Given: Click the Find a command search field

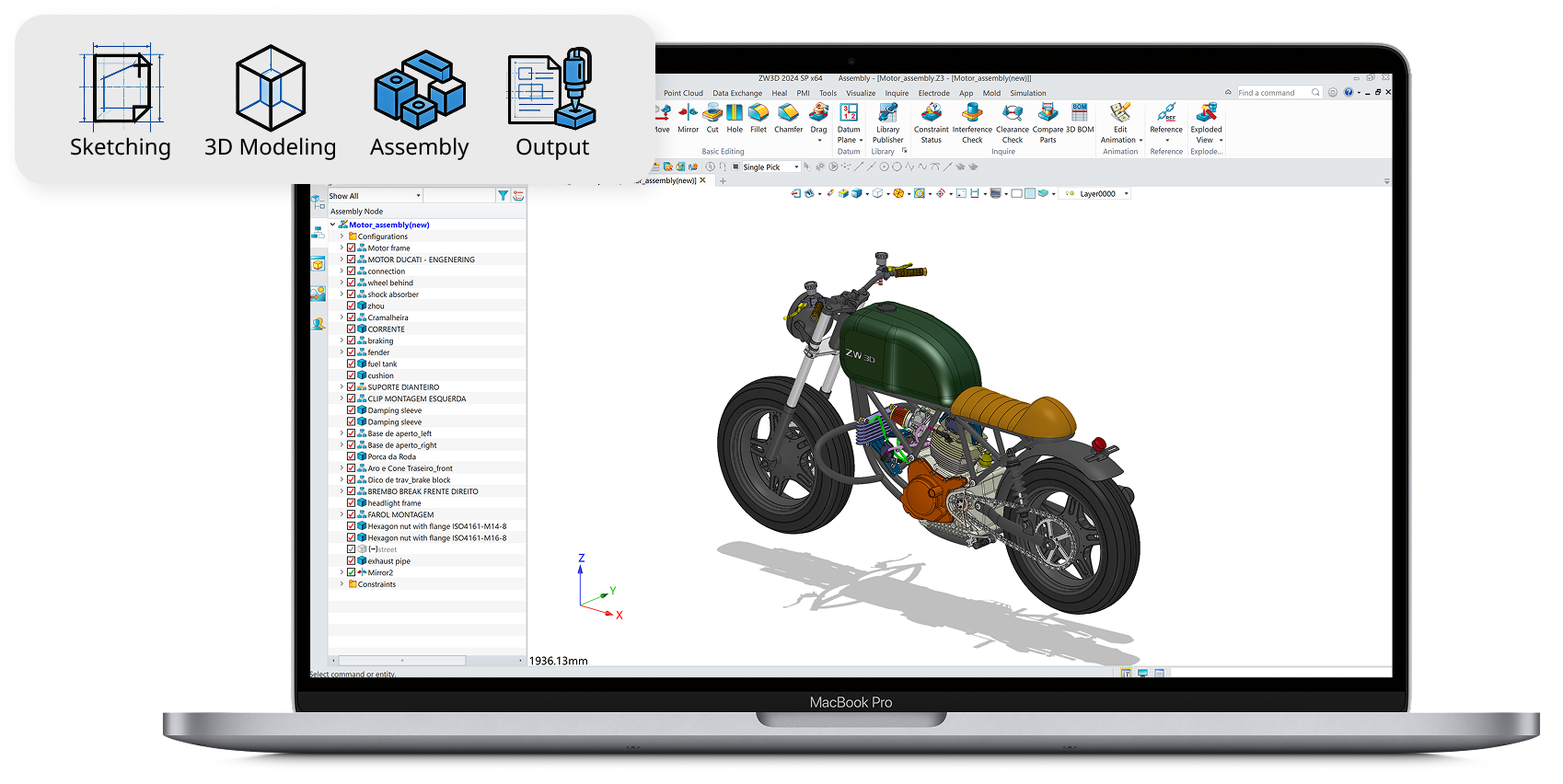Looking at the screenshot, I should click(x=1273, y=93).
